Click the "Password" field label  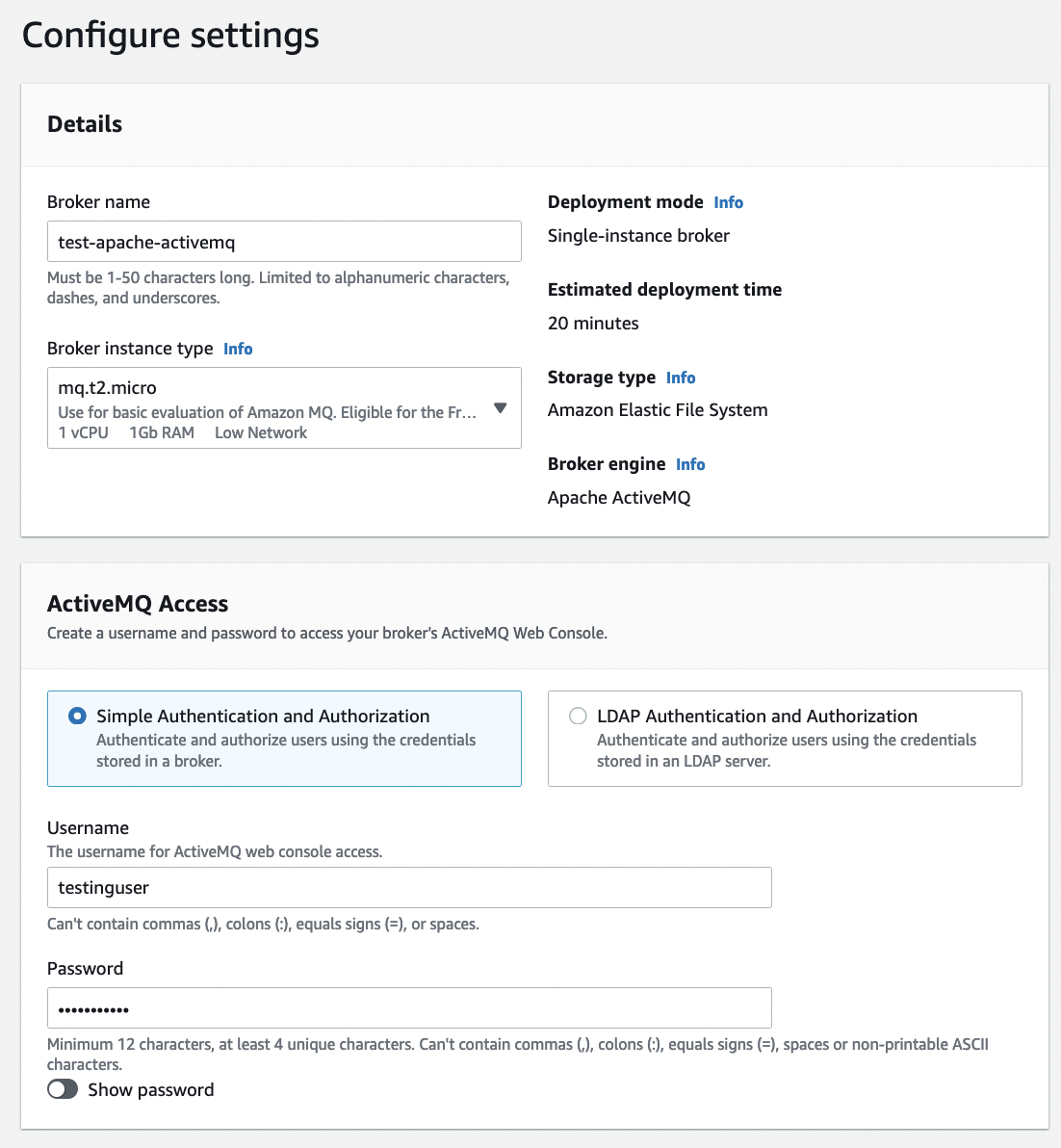86,969
